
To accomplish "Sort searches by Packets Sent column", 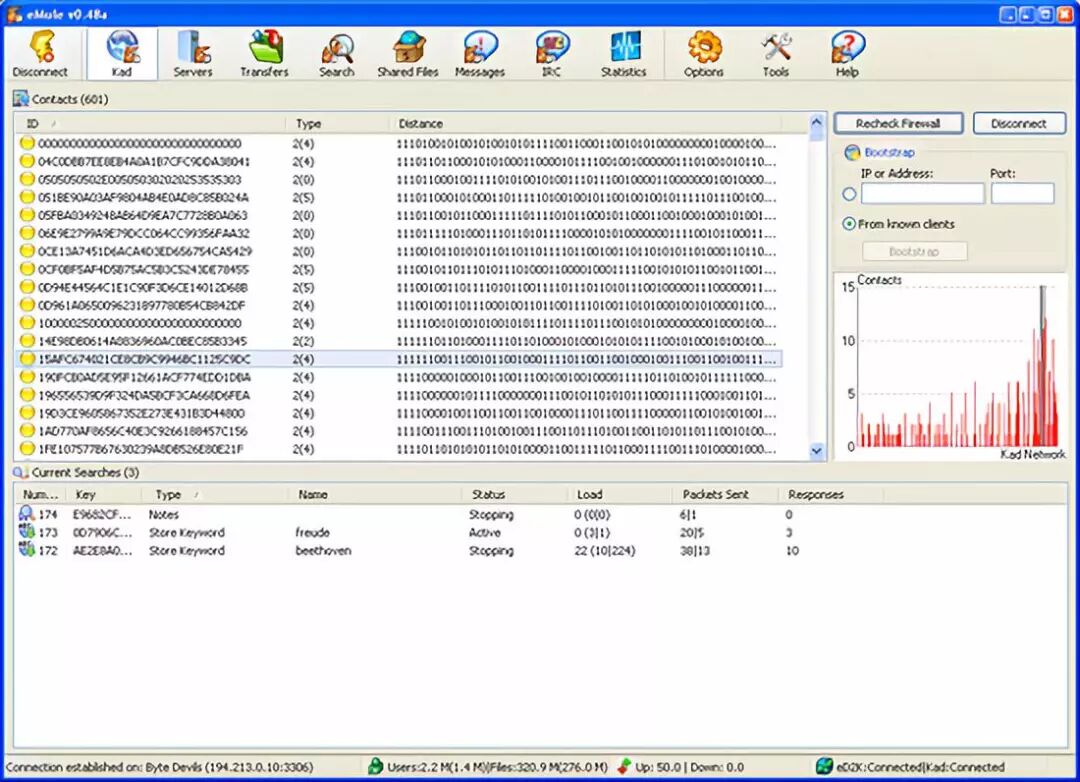I will (725, 494).
